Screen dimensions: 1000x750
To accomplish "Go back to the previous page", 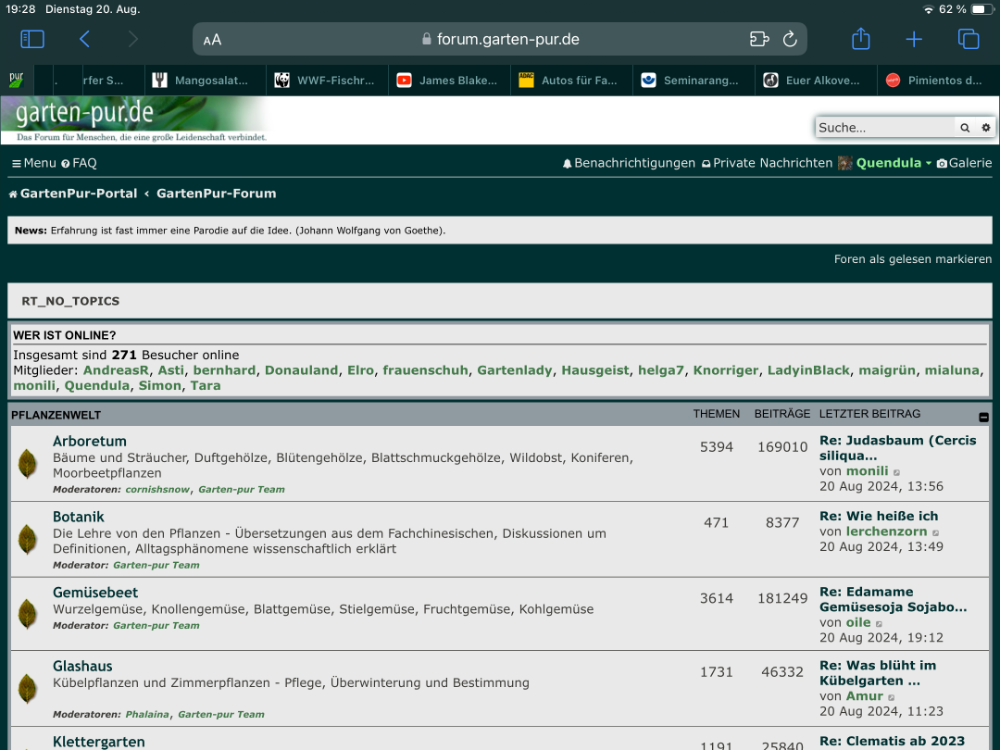I will [85, 39].
